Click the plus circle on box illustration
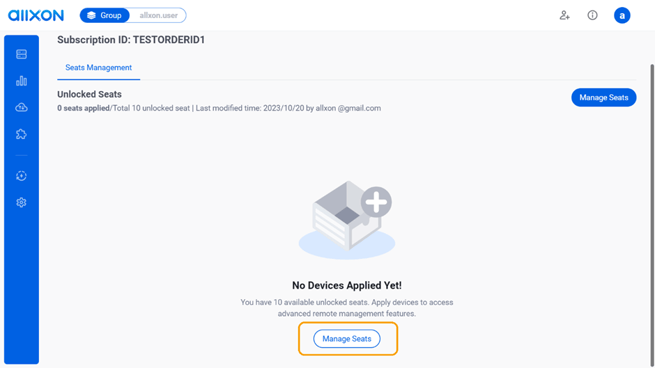This screenshot has width=655, height=368. tap(376, 202)
